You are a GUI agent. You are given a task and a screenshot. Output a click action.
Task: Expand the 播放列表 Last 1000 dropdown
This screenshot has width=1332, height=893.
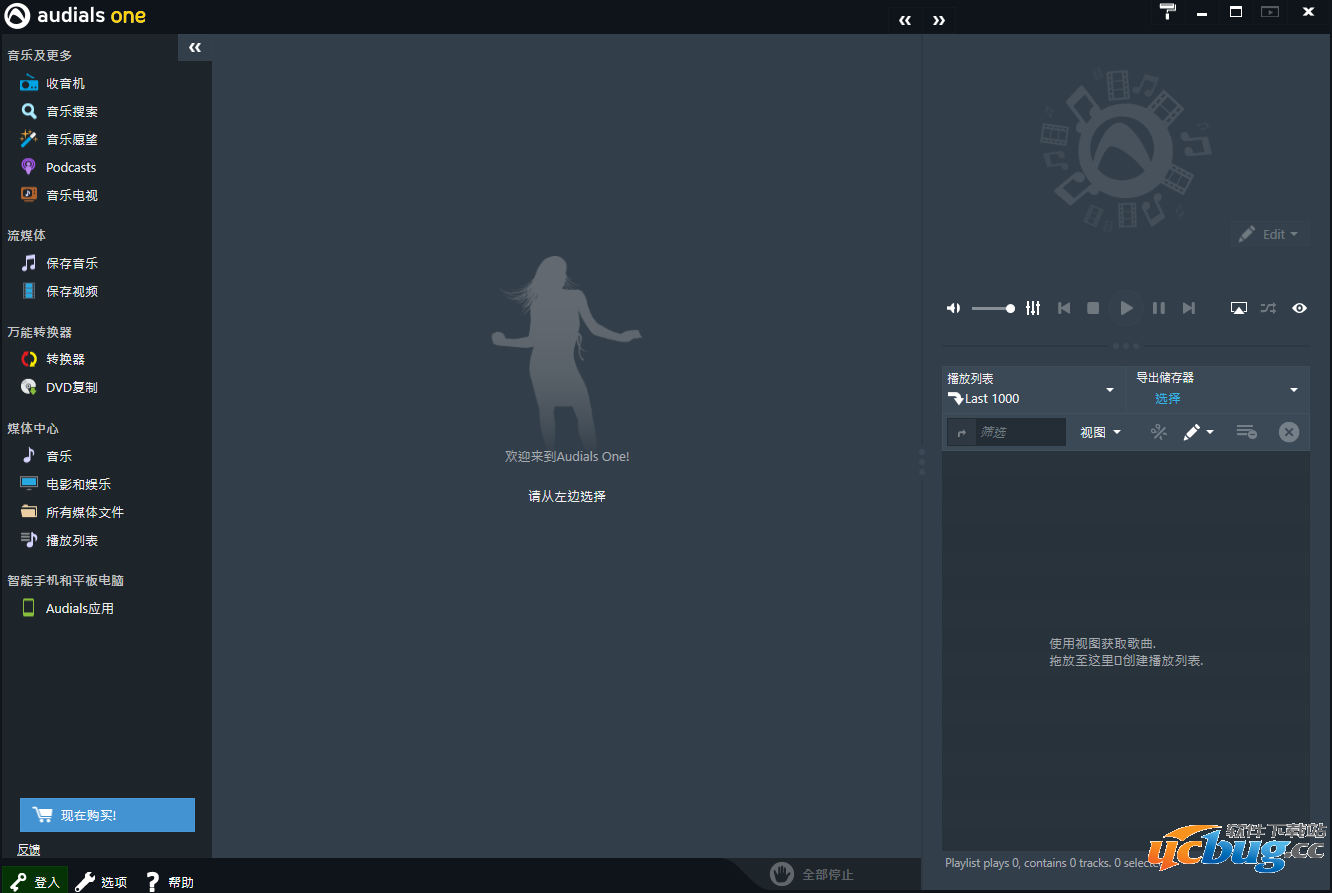(x=1109, y=389)
